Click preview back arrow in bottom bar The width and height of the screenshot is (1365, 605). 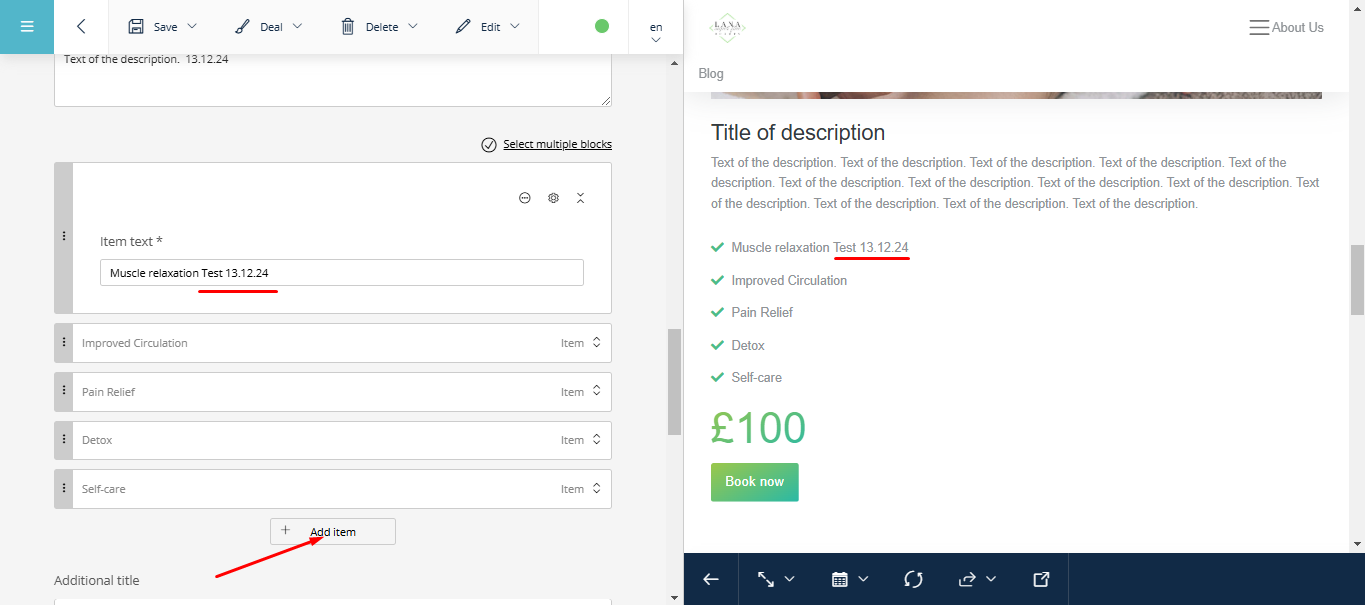(711, 579)
